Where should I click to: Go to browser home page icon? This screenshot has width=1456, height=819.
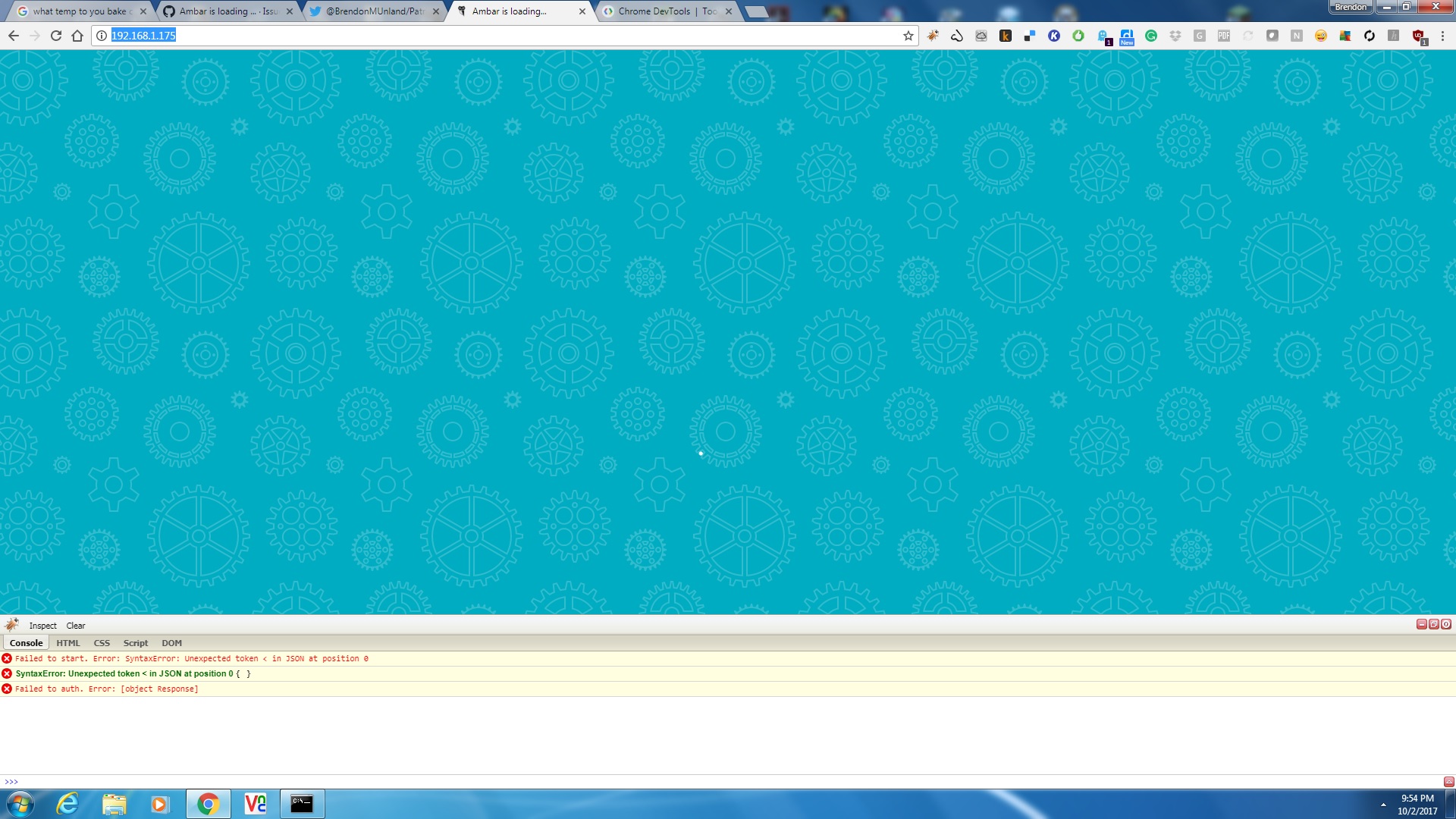77,36
